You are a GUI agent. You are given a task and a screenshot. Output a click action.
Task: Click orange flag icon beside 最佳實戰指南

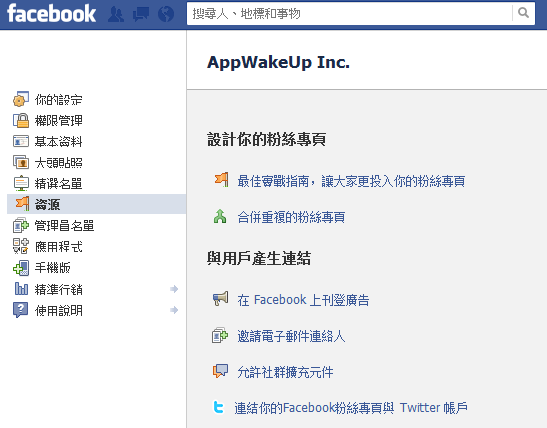tap(222, 179)
